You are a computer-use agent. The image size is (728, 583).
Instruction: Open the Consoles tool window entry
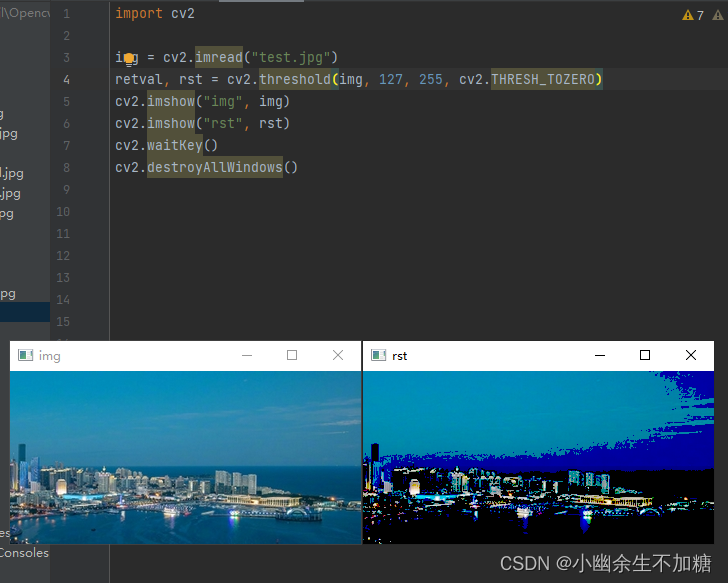coord(24,553)
